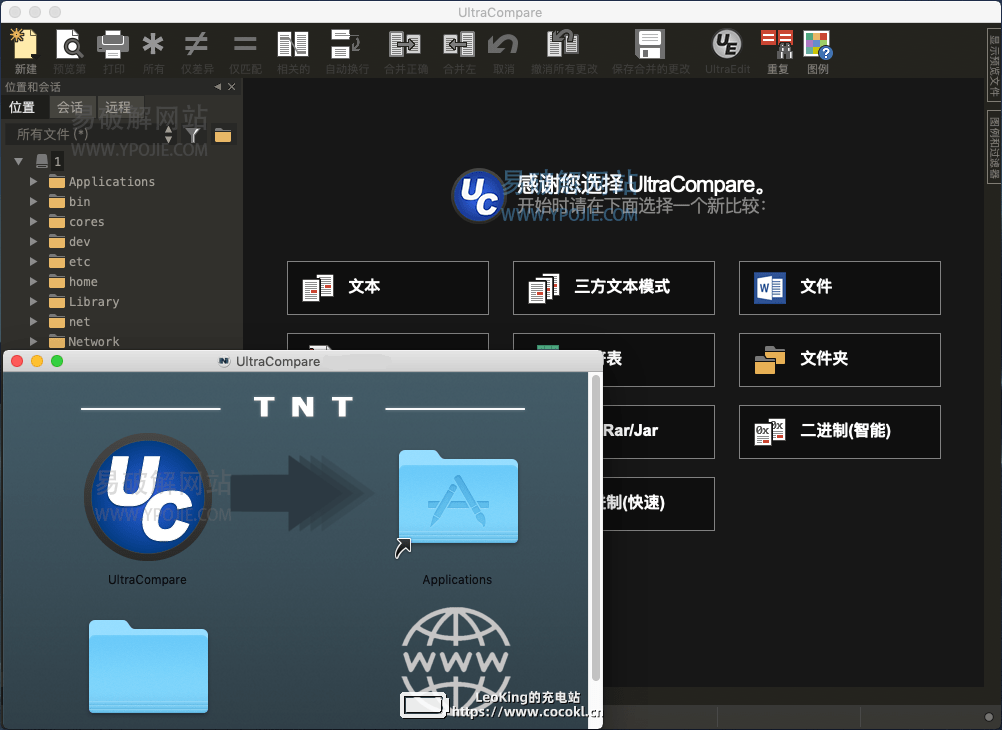Viewport: 1002px width, 730px height.
Task: Select the 仅匹配 equals icon
Action: click(245, 45)
